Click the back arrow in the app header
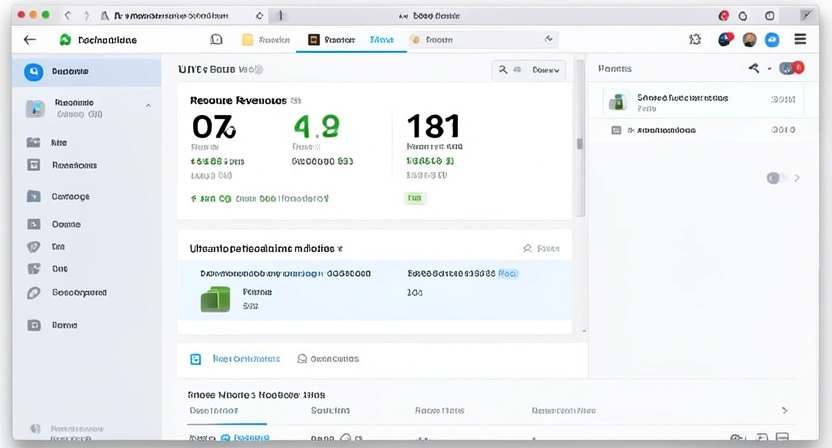 29,39
